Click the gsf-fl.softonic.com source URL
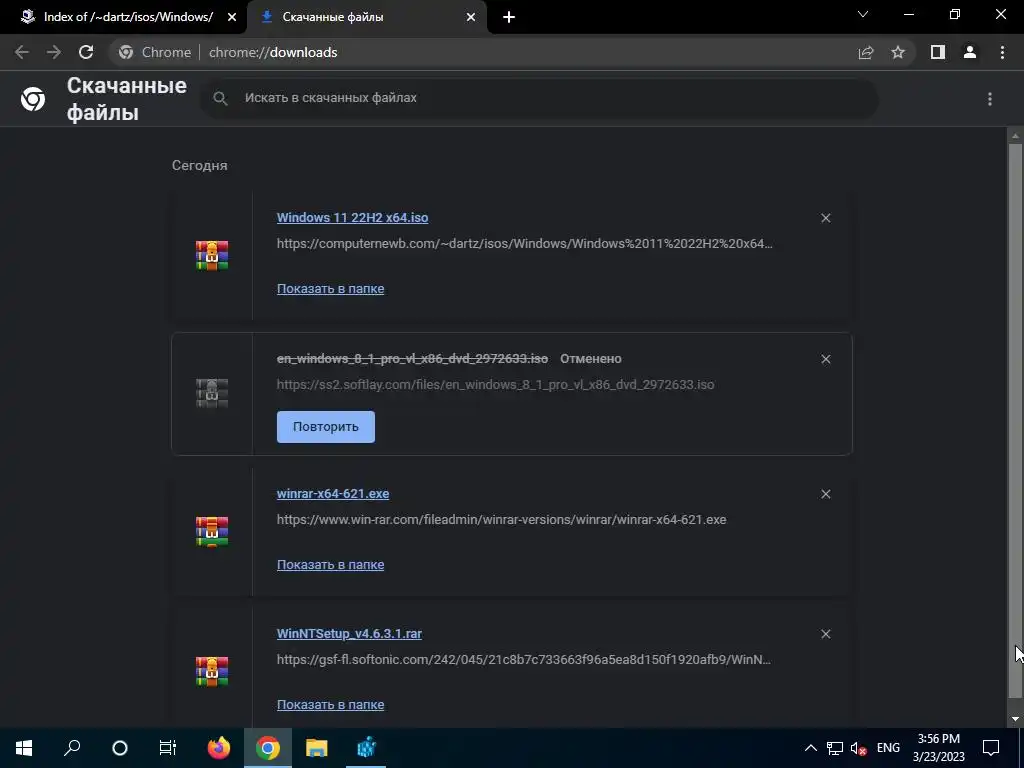The width and height of the screenshot is (1024, 768). pos(524,660)
